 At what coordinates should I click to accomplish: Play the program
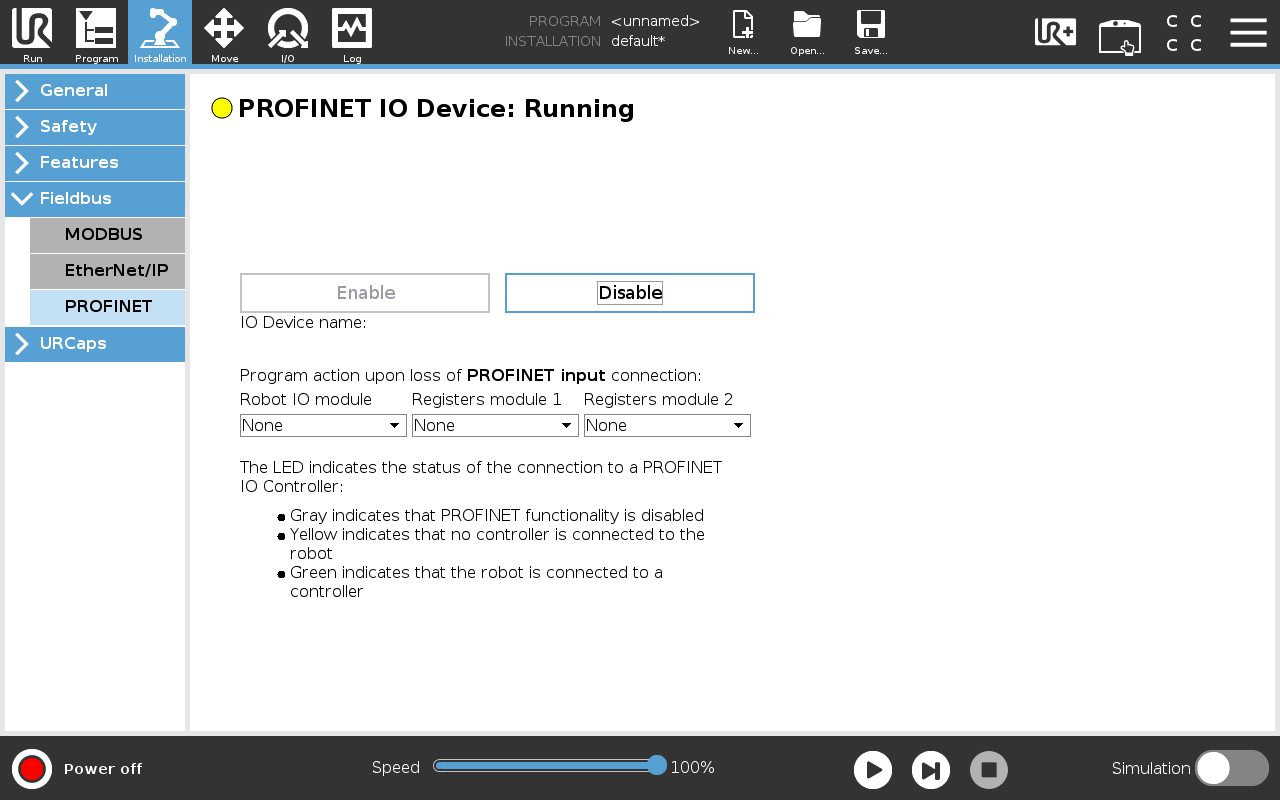pos(873,770)
